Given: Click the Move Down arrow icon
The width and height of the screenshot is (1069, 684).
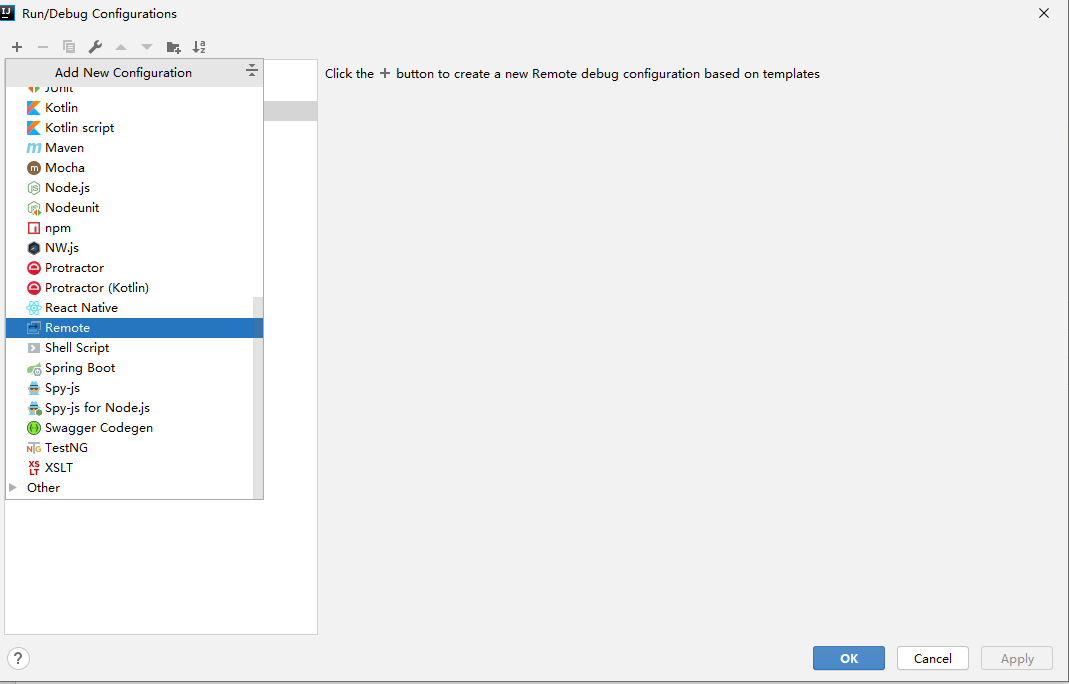Looking at the screenshot, I should (147, 47).
